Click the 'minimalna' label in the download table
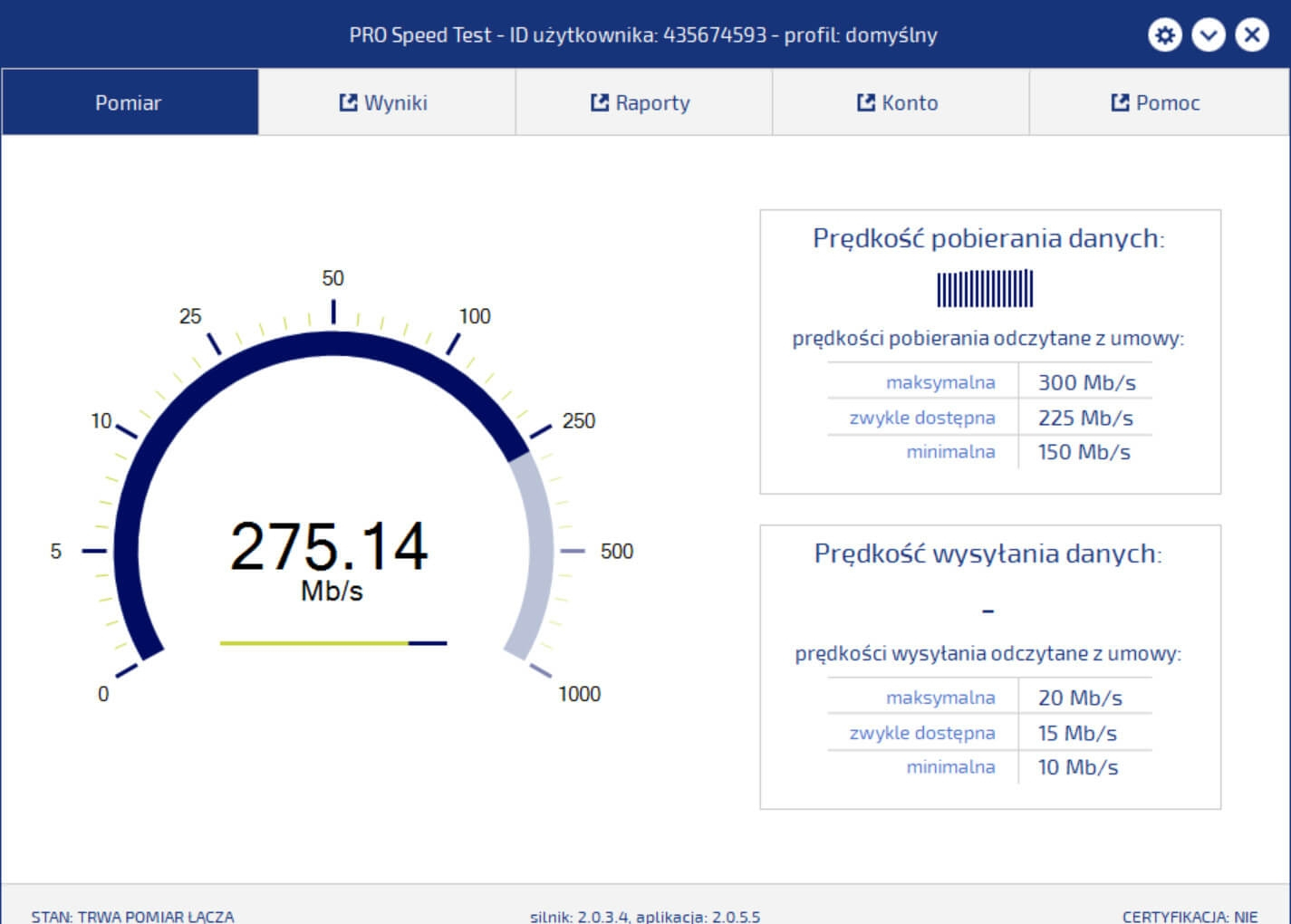The height and width of the screenshot is (924, 1291). point(950,452)
